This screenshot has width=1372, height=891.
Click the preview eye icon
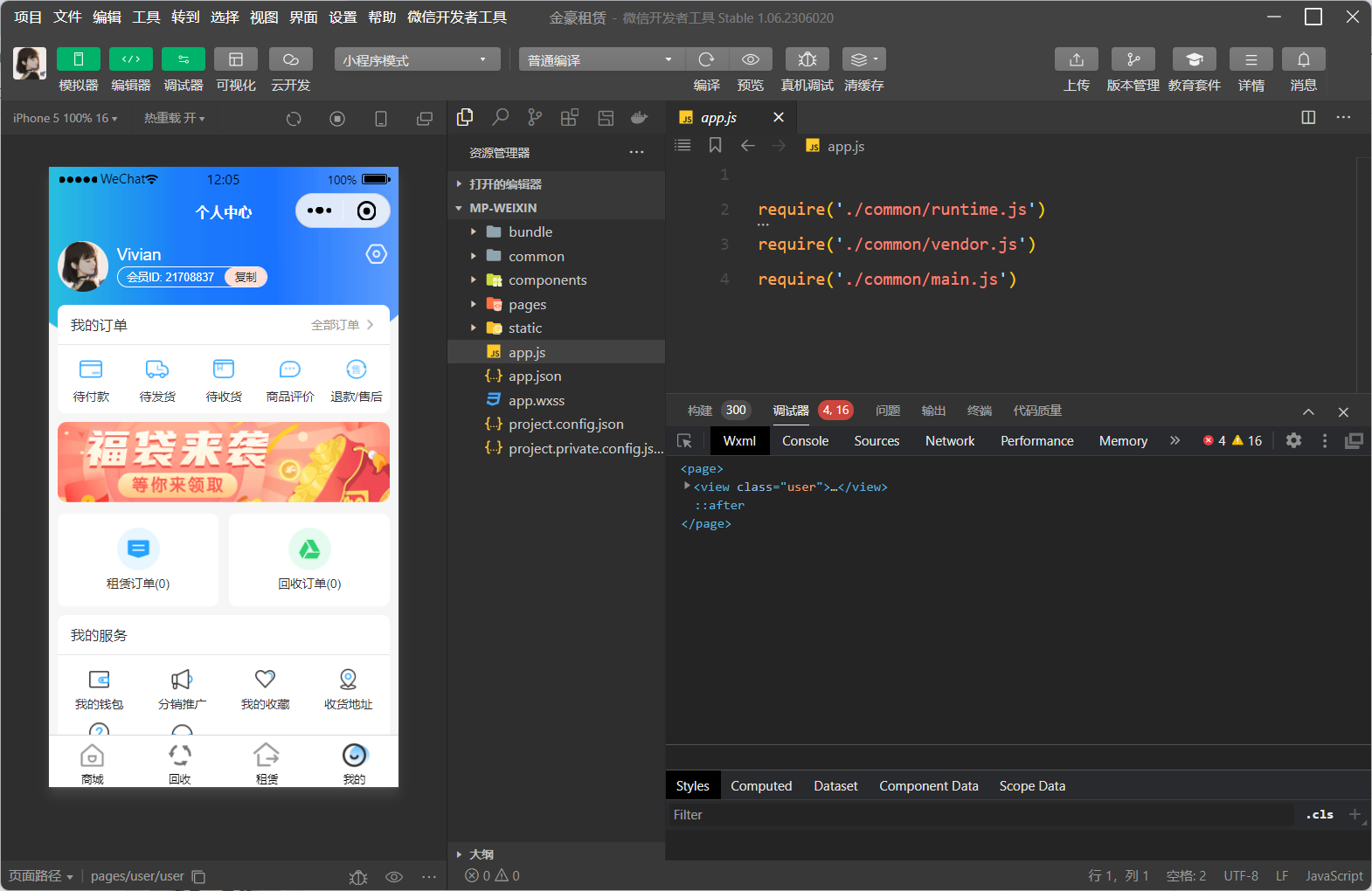click(751, 59)
